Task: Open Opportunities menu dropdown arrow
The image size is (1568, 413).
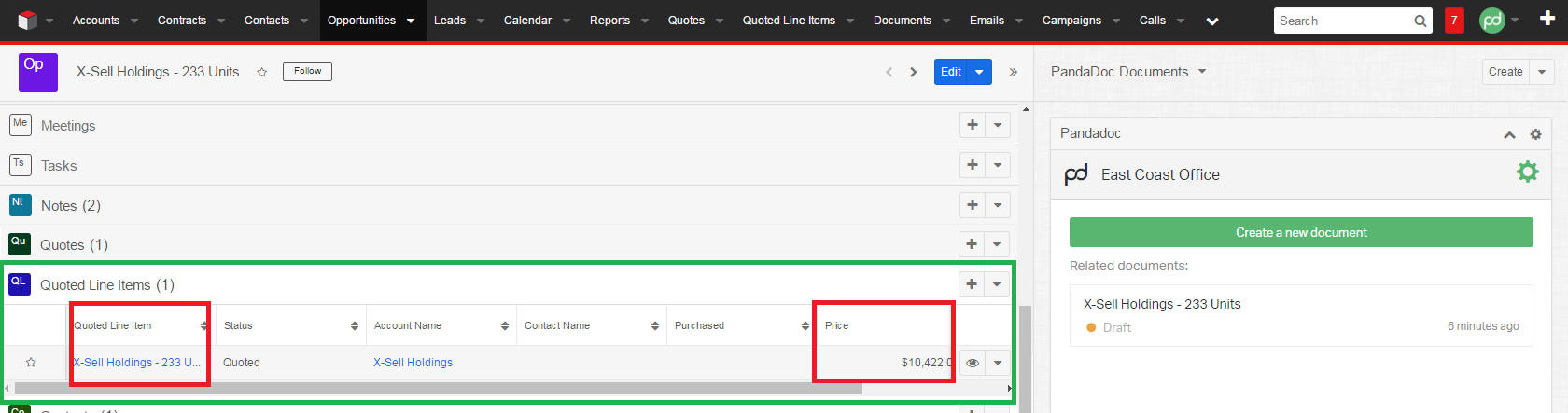Action: click(x=411, y=21)
